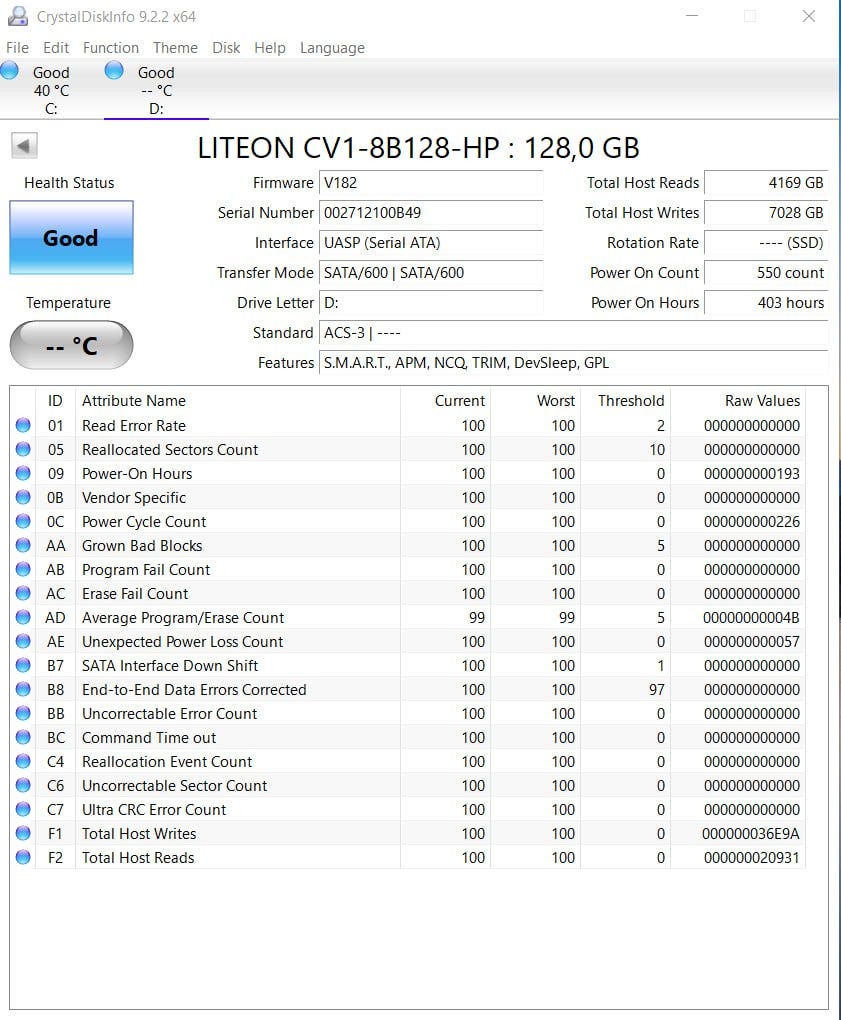Viewport: 841px width, 1020px height.
Task: Go to previous disk with left arrow
Action: tap(24, 146)
